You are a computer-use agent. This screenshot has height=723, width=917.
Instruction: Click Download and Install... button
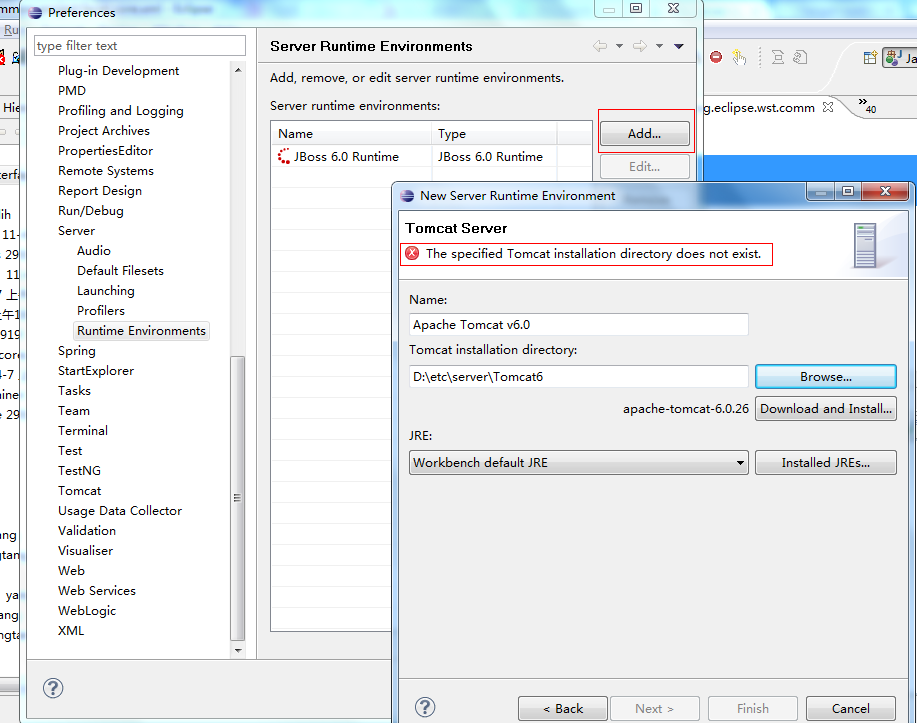point(825,409)
